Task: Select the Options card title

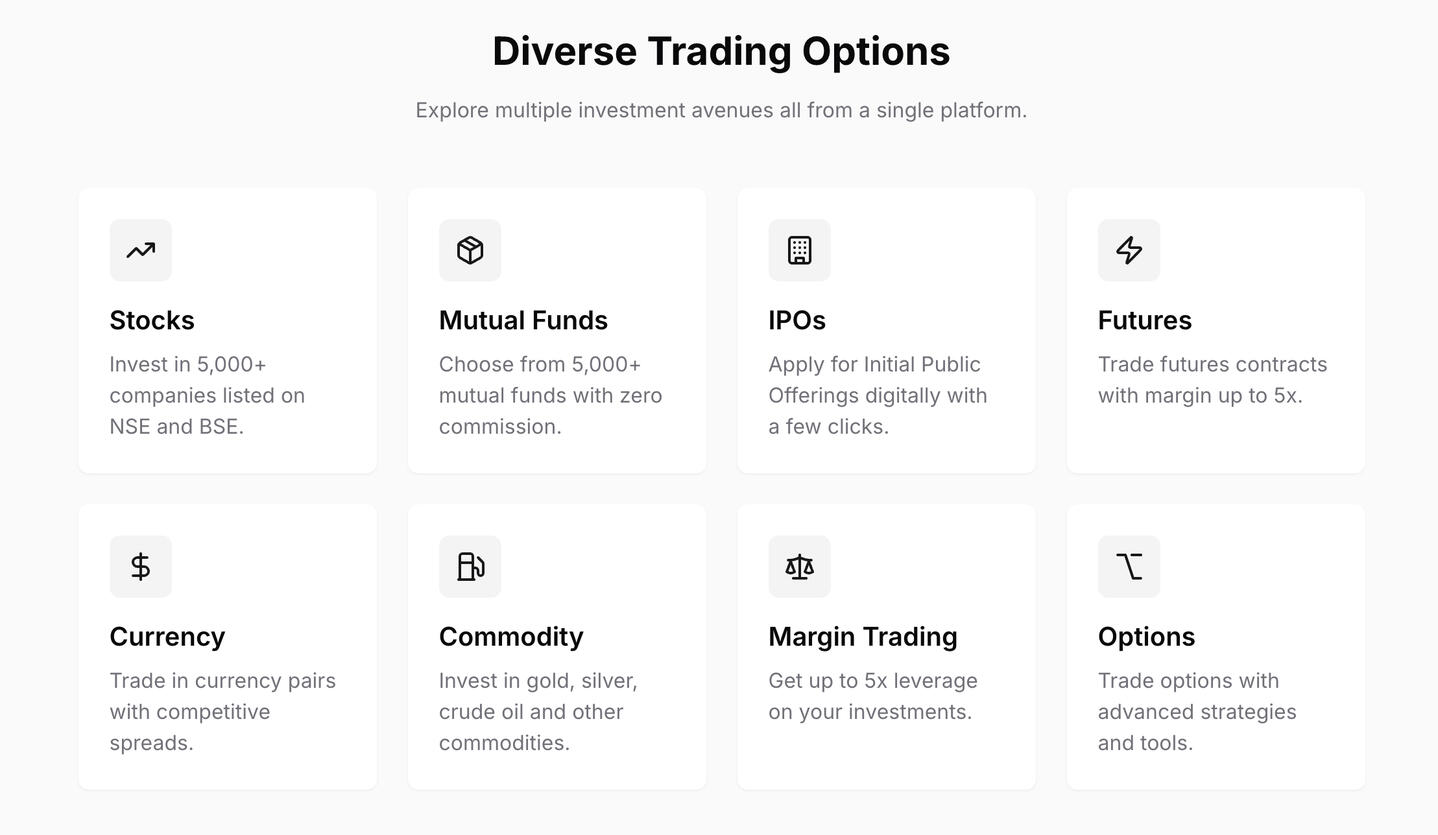Action: point(1146,636)
